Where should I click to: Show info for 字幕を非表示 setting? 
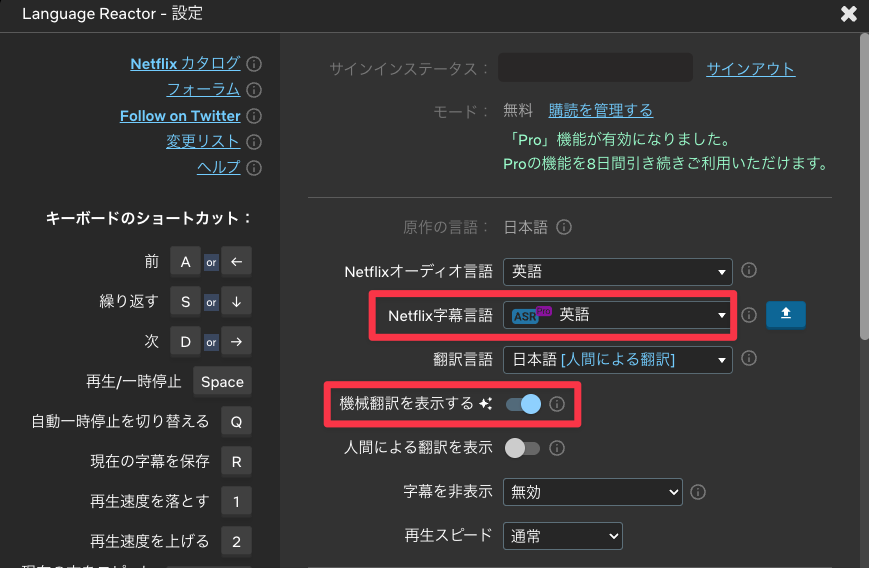click(698, 492)
